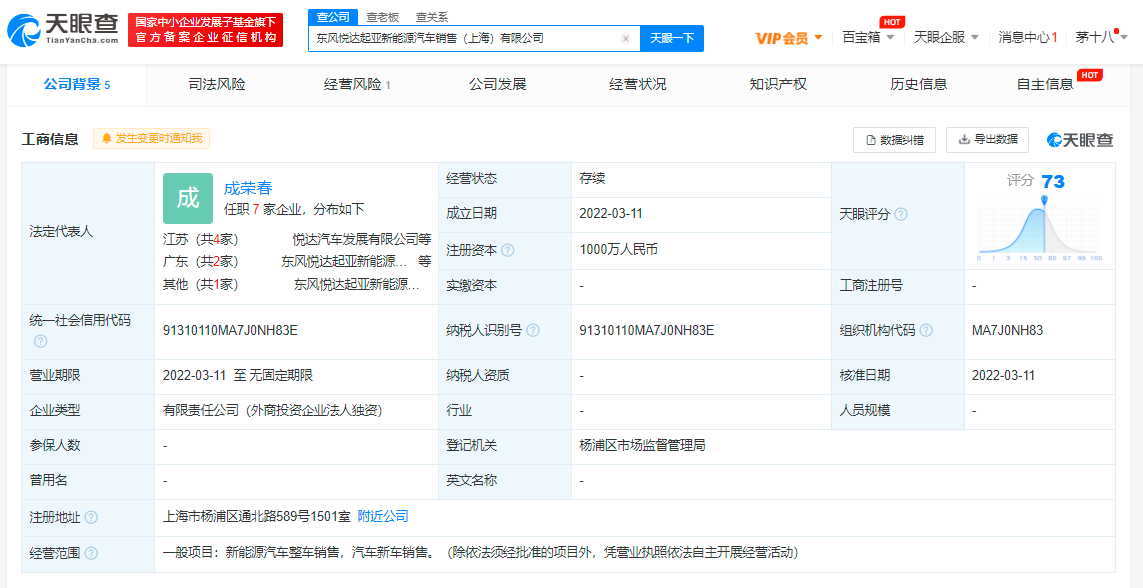Click the Tianyancha watermark logo in 工商信息 header

point(1079,139)
